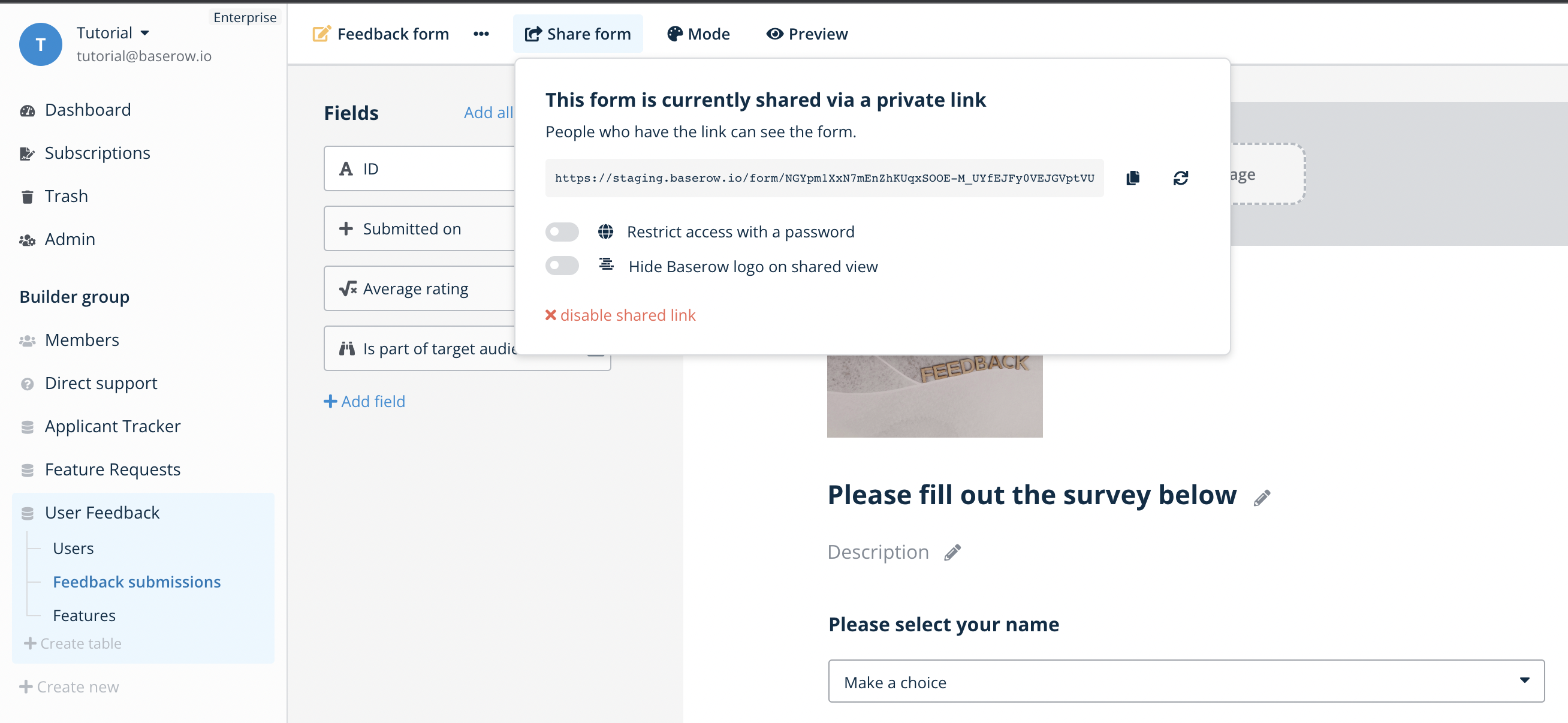Screen dimensions: 1568x723
Task: Select the shared form URL field
Action: click(x=825, y=177)
